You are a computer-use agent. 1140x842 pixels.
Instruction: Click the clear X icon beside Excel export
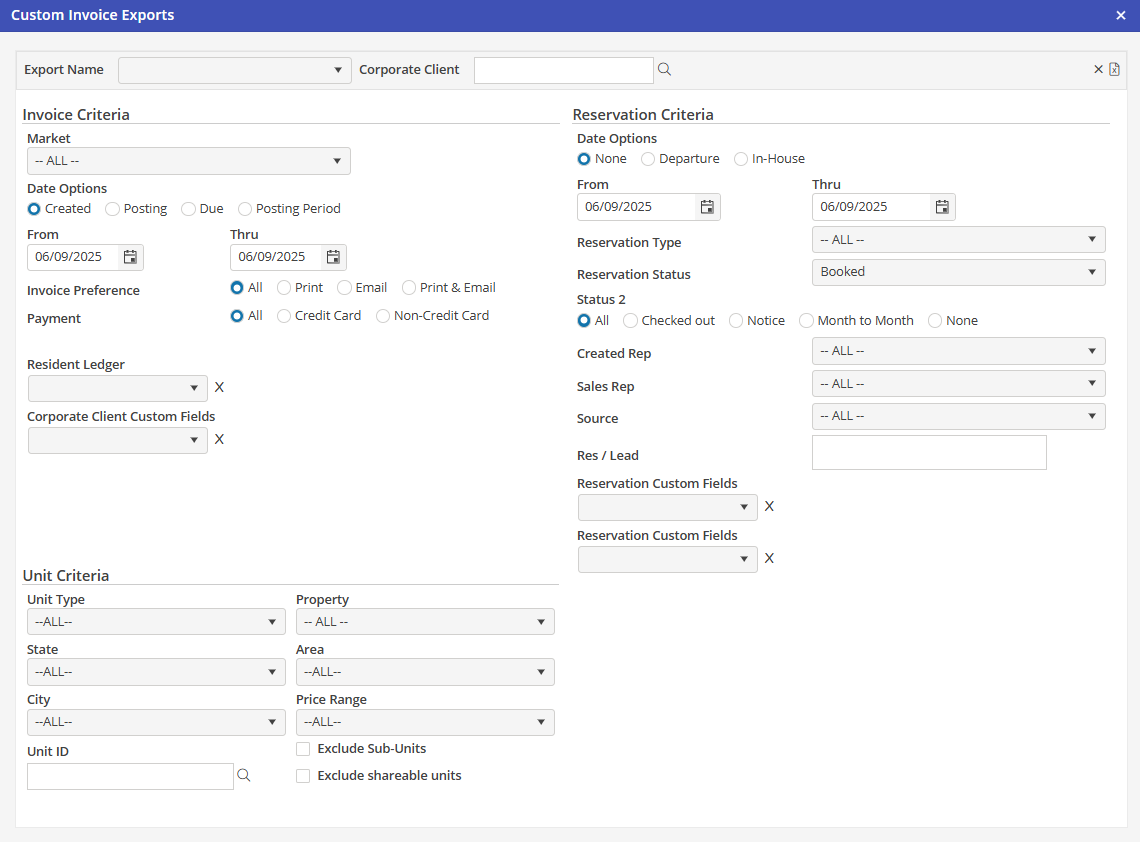(1098, 70)
